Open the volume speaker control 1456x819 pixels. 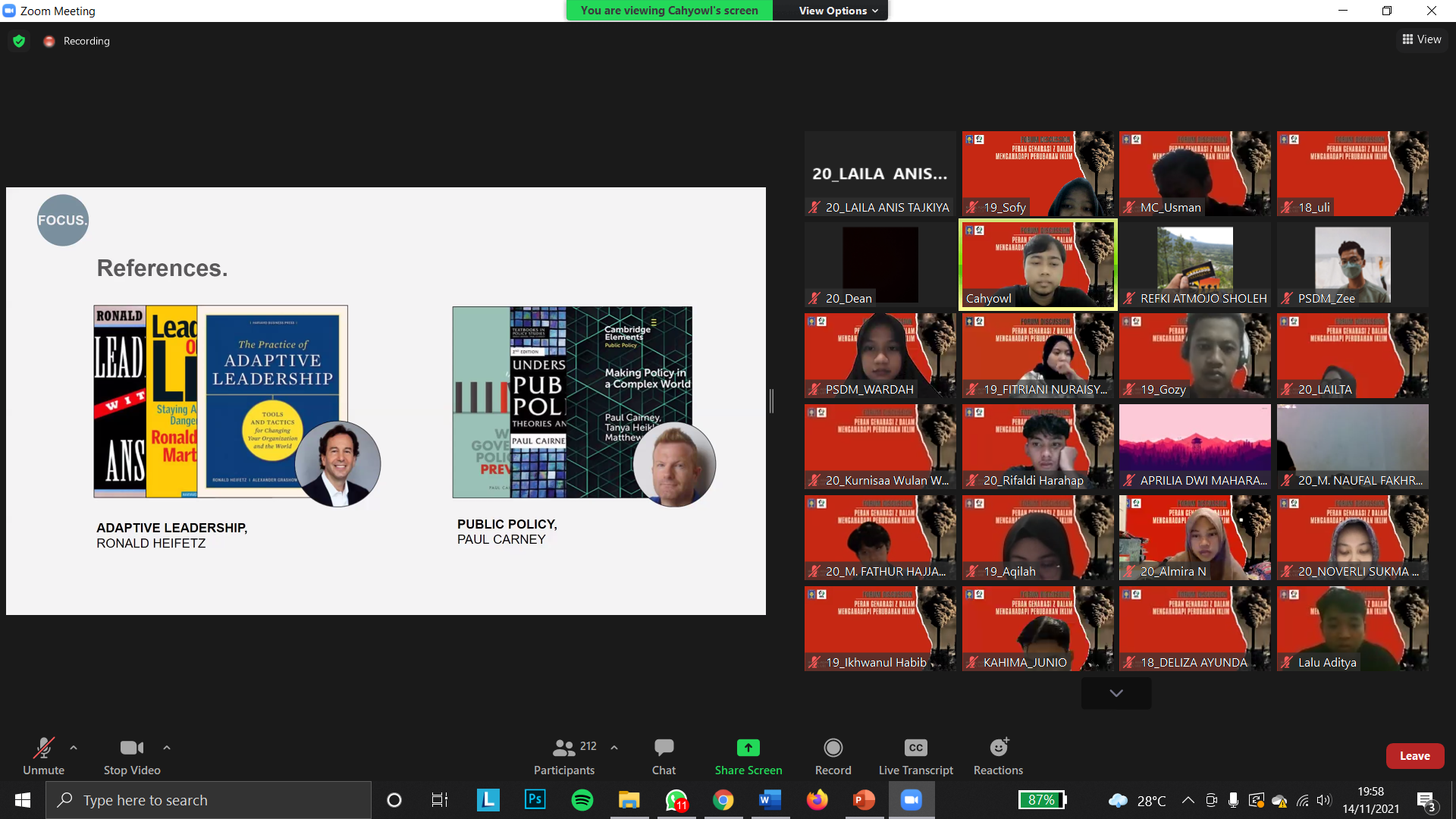(1324, 800)
